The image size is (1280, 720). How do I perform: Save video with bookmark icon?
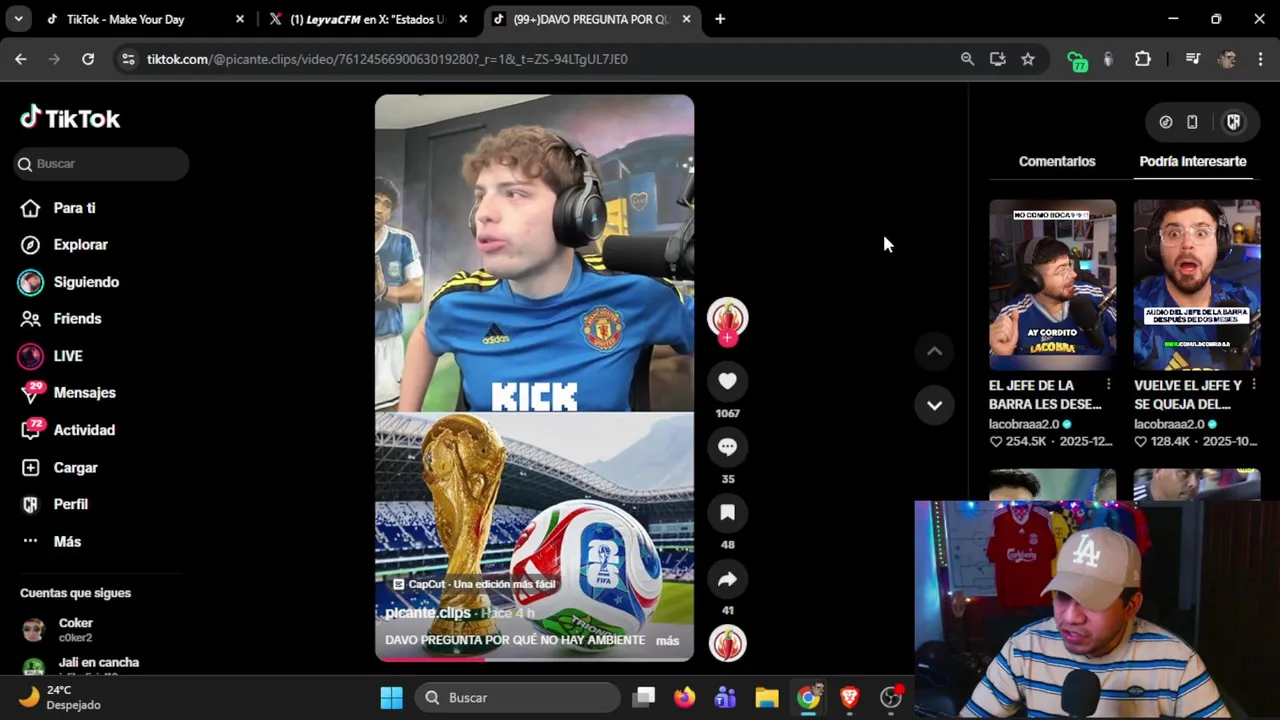(727, 513)
